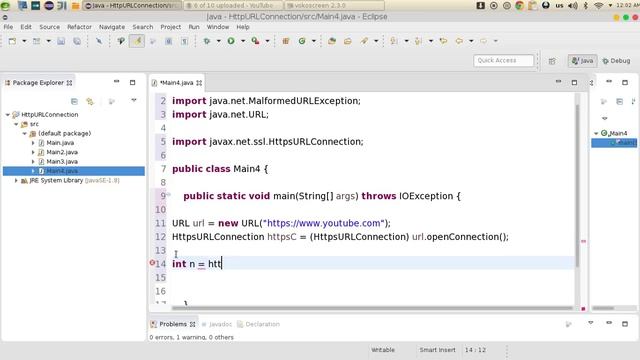Open the New wizard dropdown arrow
This screenshot has width=640, height=360.
coord(24,41)
